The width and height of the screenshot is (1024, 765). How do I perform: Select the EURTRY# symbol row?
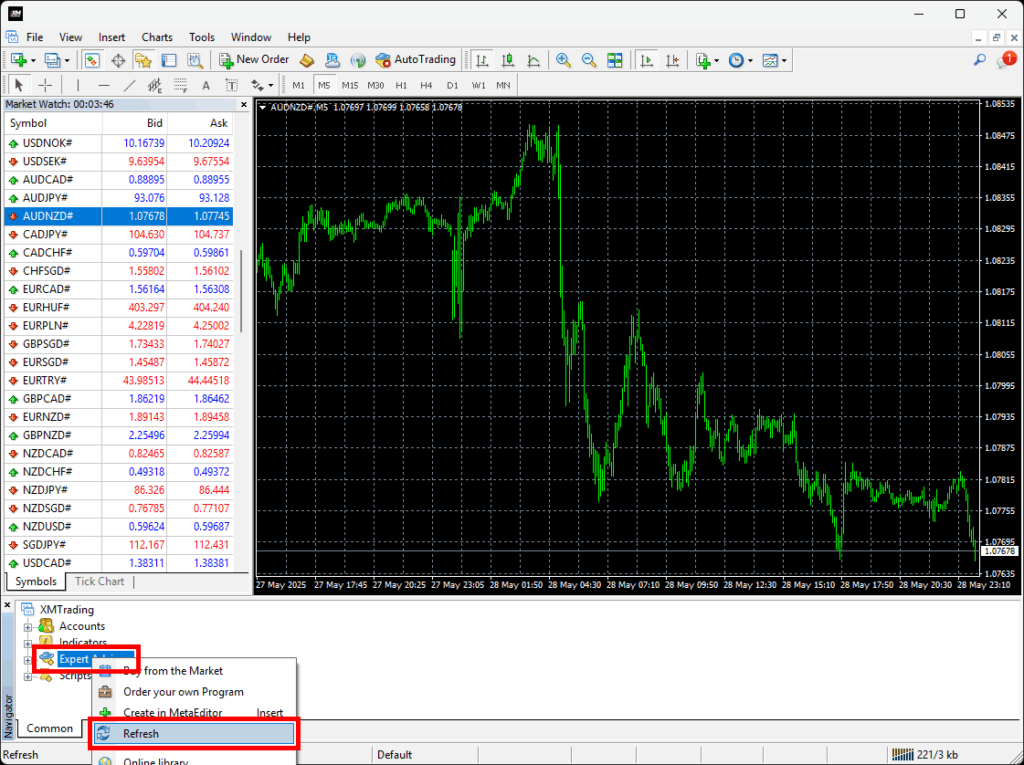pos(118,380)
